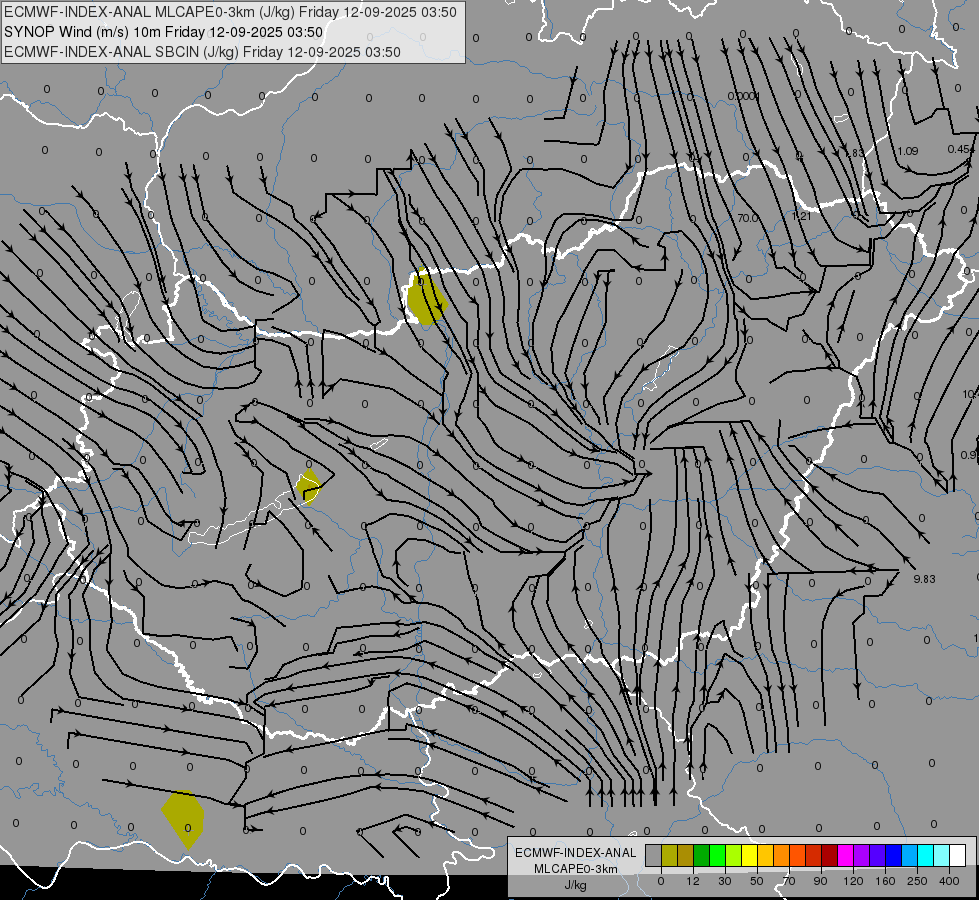Choose the orange swatch left of 70

click(x=782, y=855)
